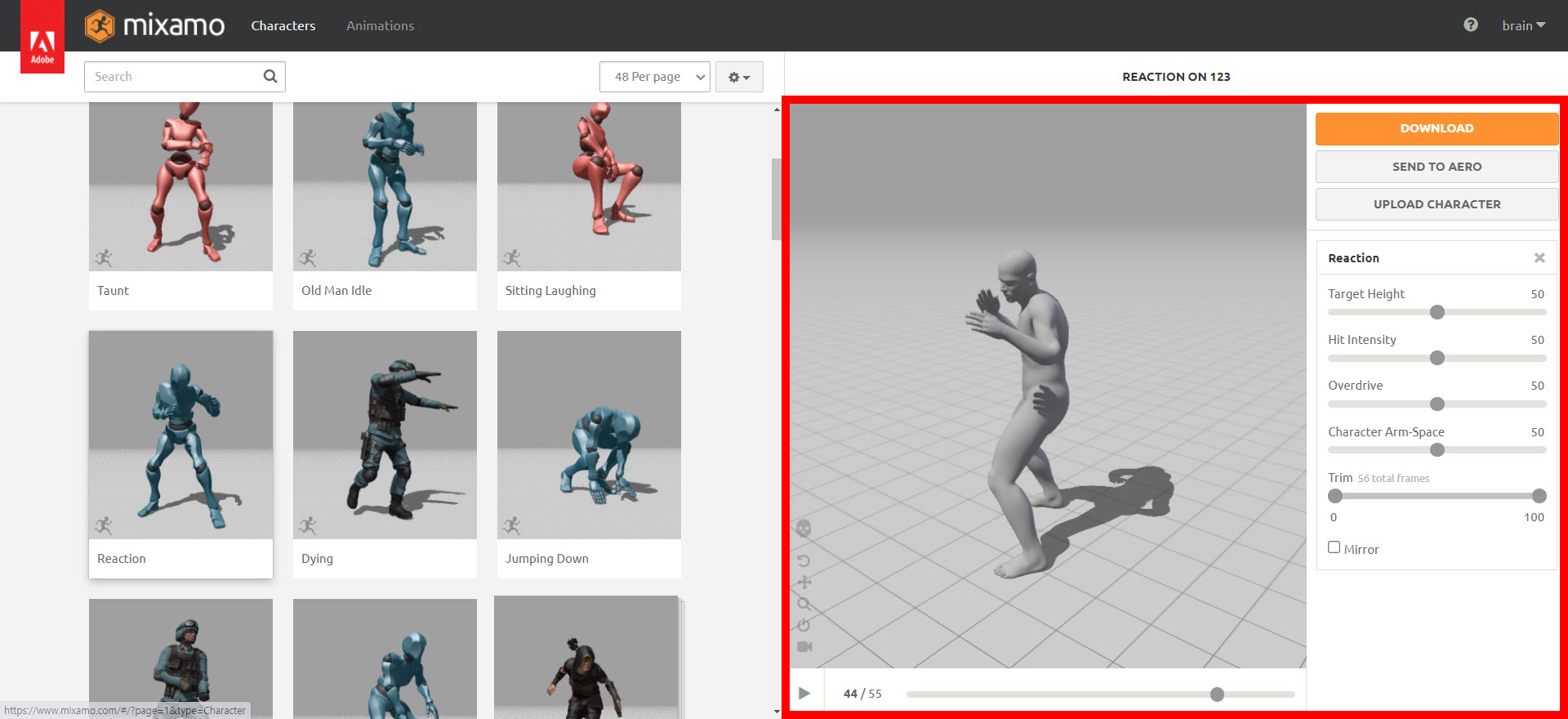Click the REACTION ON 123 title
1568x719 pixels.
(1176, 77)
